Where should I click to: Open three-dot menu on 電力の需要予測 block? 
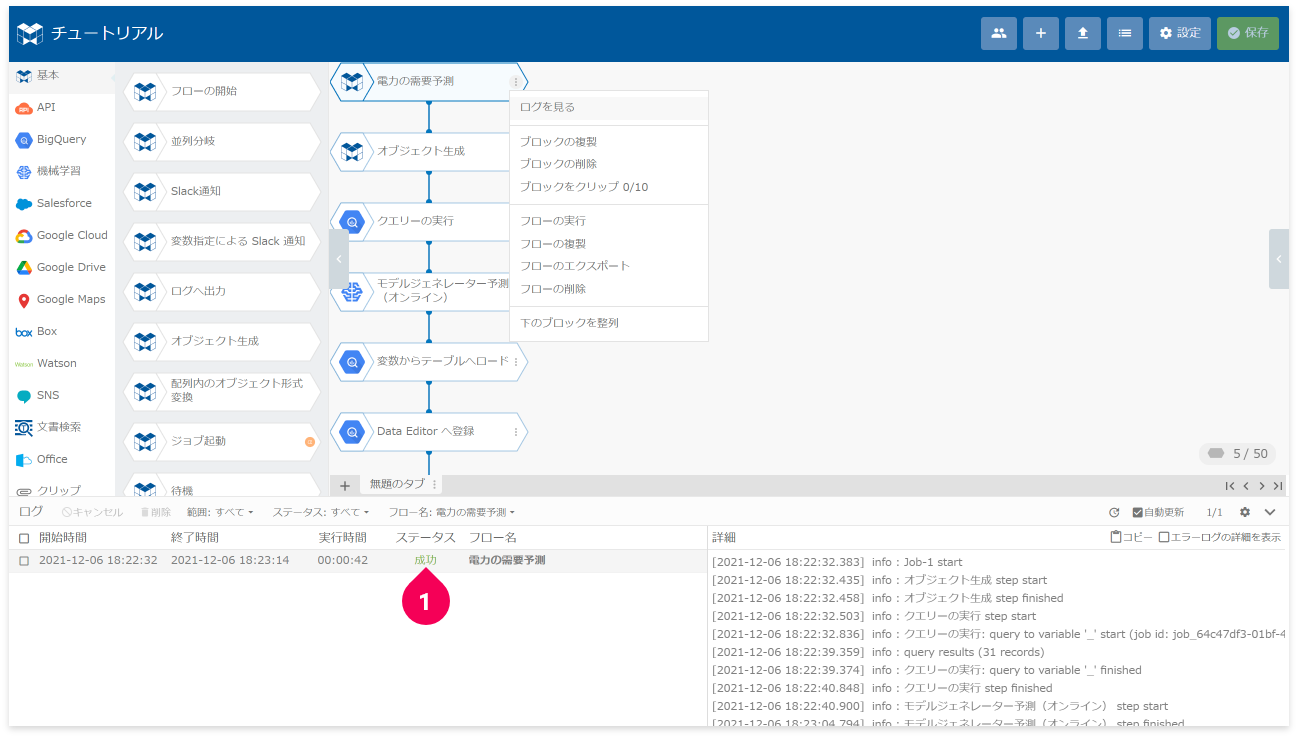pos(516,82)
